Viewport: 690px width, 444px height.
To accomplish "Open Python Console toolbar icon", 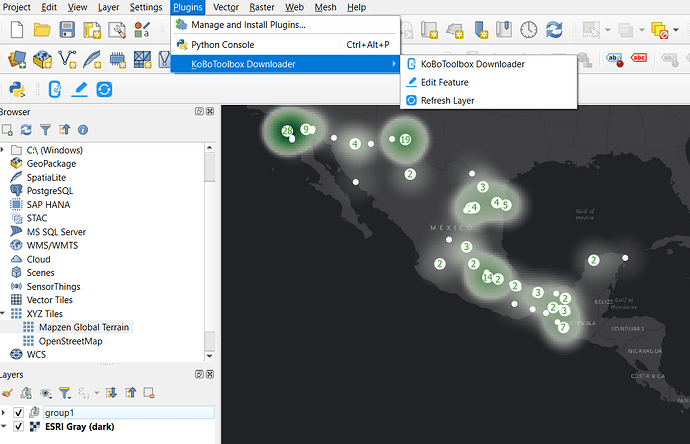I will pyautogui.click(x=17, y=89).
